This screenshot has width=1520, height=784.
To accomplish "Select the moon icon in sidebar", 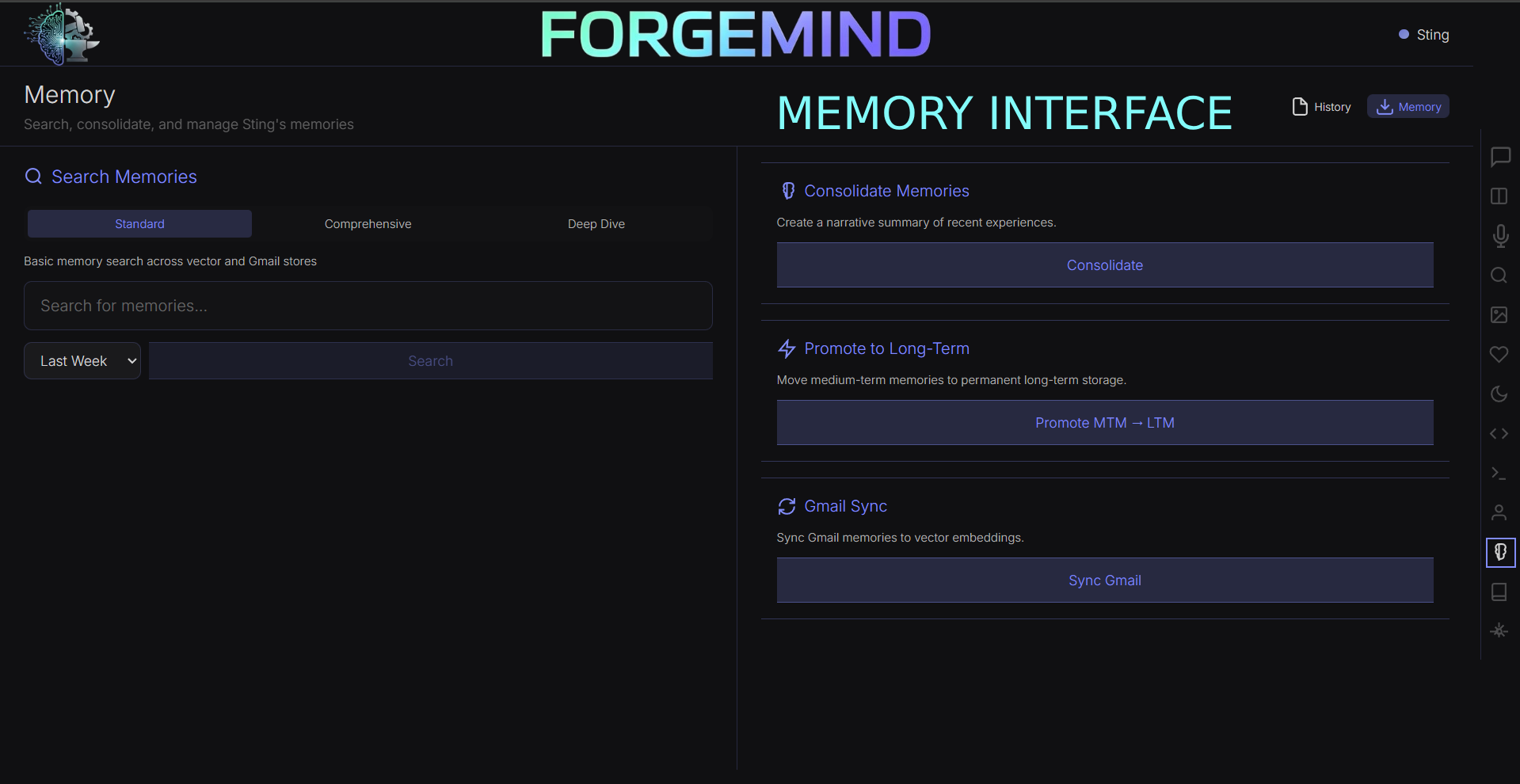I will [1499, 394].
